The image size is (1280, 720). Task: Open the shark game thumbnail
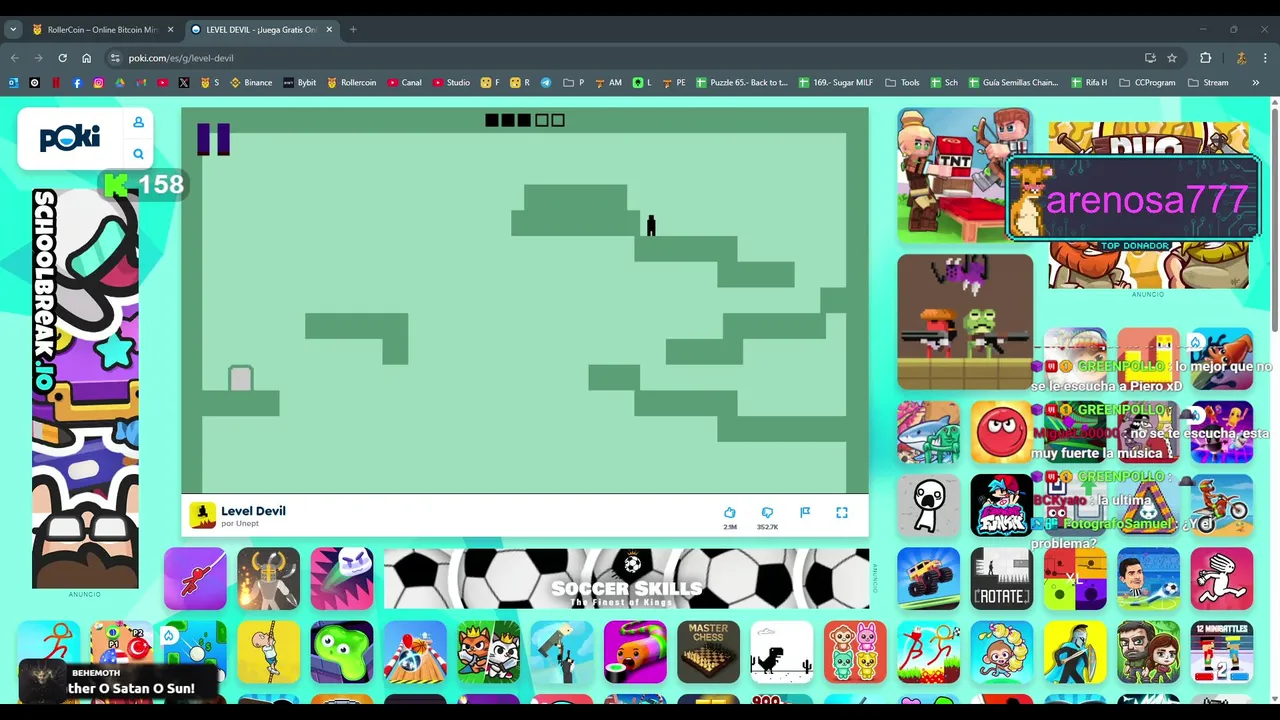coord(928,432)
